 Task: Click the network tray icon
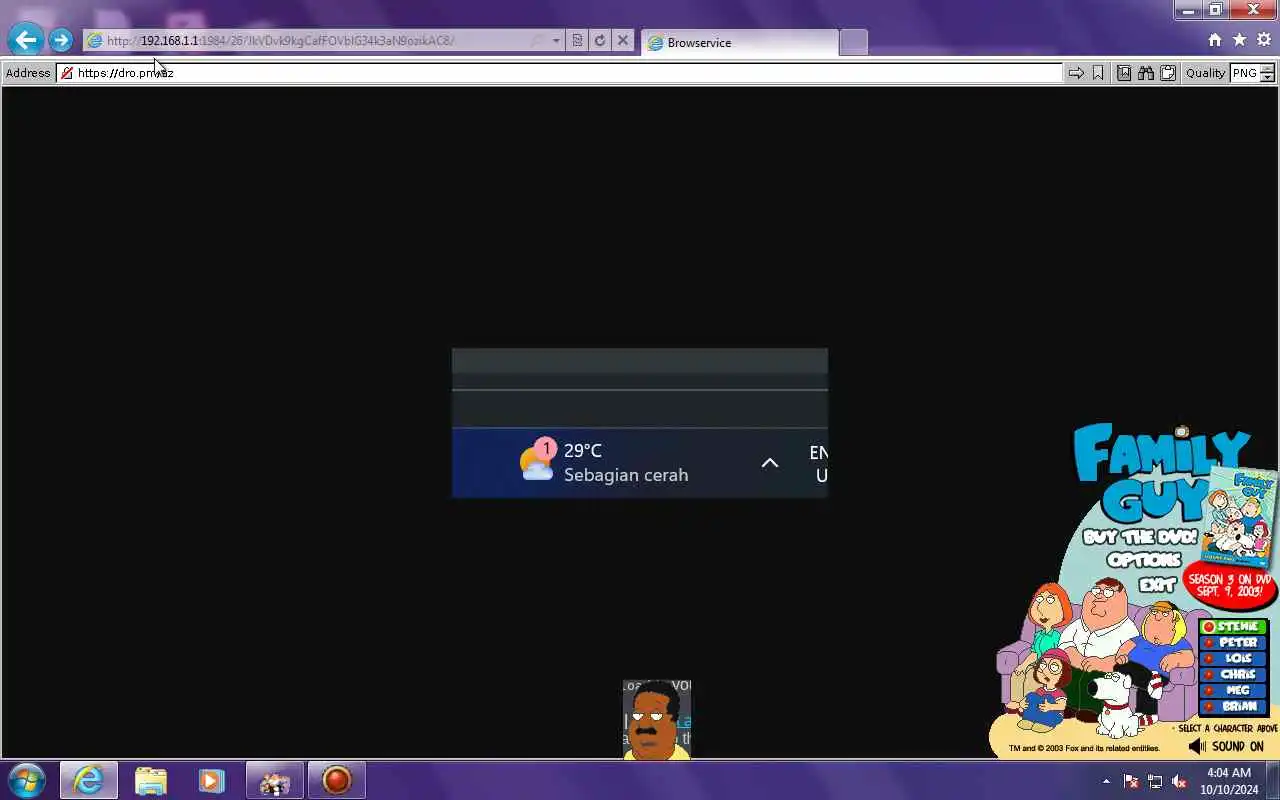(1155, 781)
